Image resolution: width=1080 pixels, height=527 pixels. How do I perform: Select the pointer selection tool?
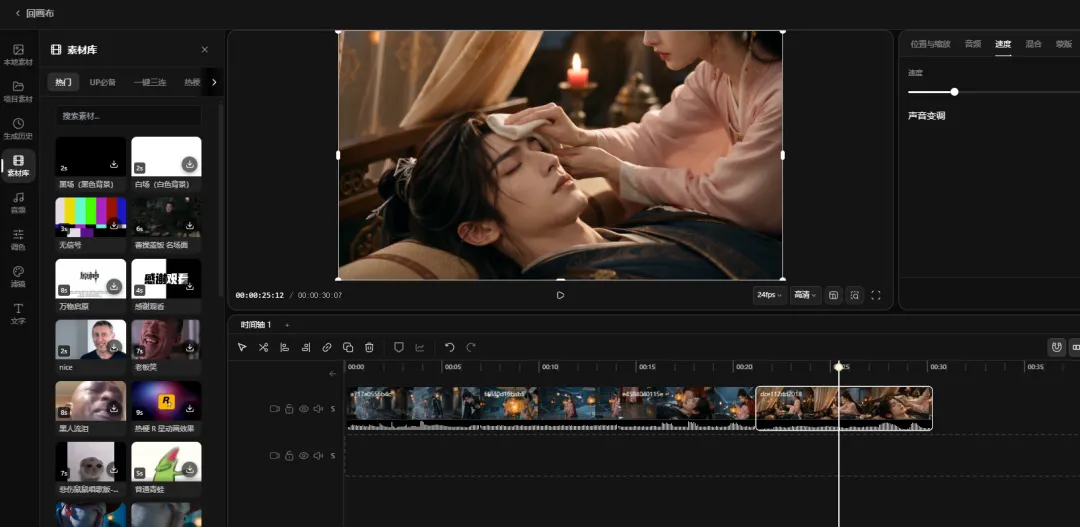click(x=242, y=347)
